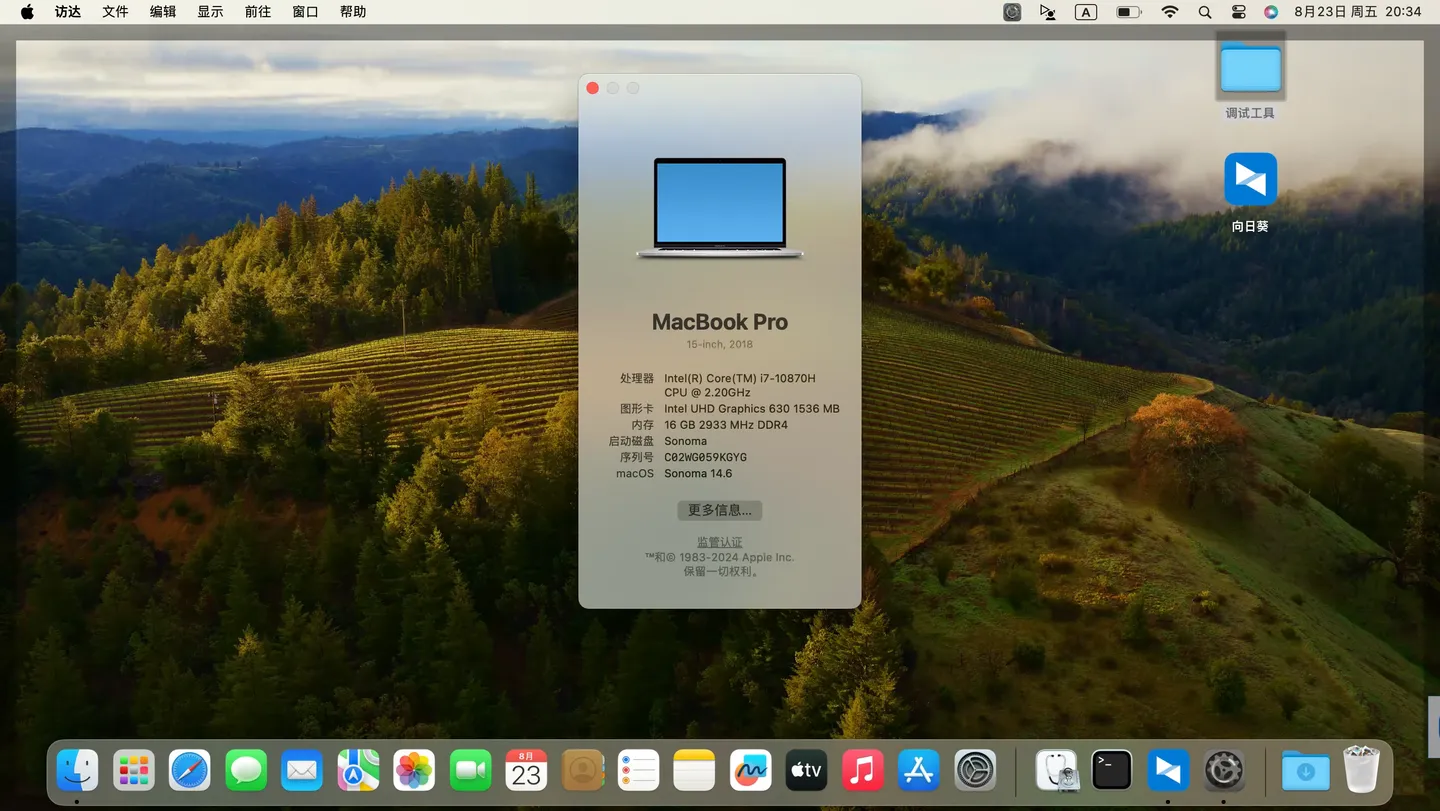Open Spotlight search from the menu bar
Image resolution: width=1440 pixels, height=811 pixels.
pos(1204,12)
